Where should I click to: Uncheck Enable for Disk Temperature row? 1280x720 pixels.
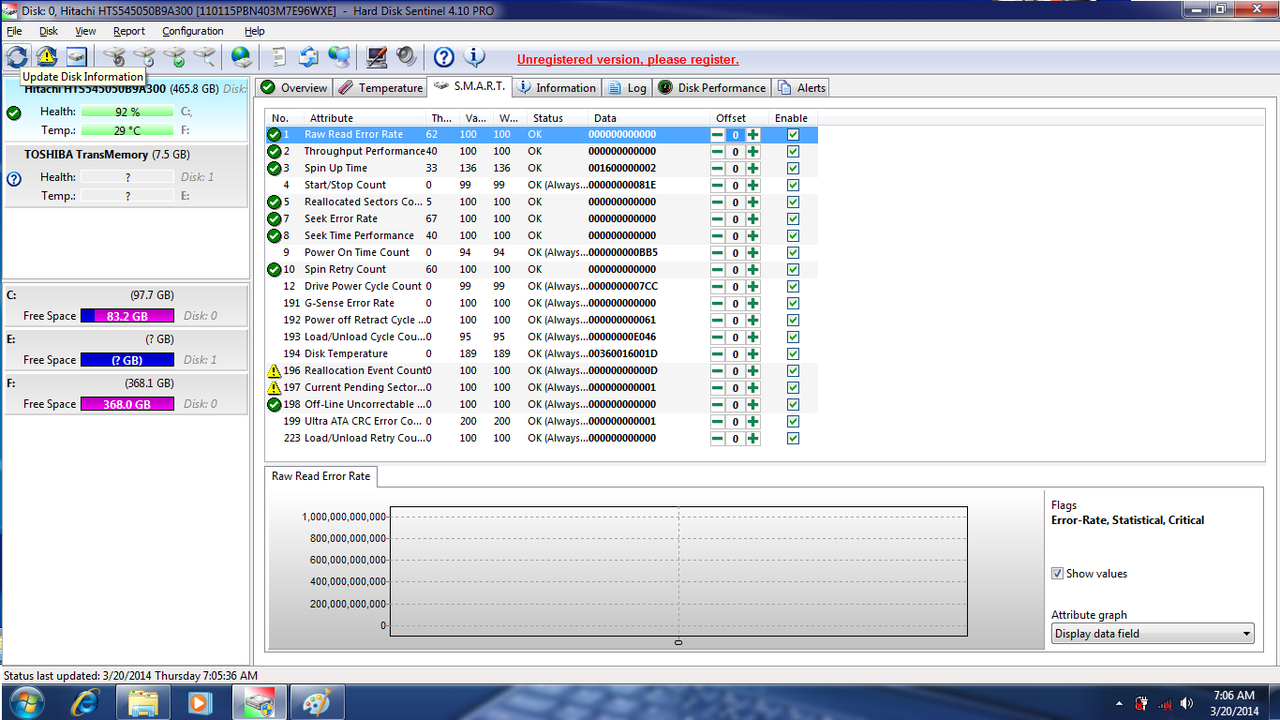(793, 354)
